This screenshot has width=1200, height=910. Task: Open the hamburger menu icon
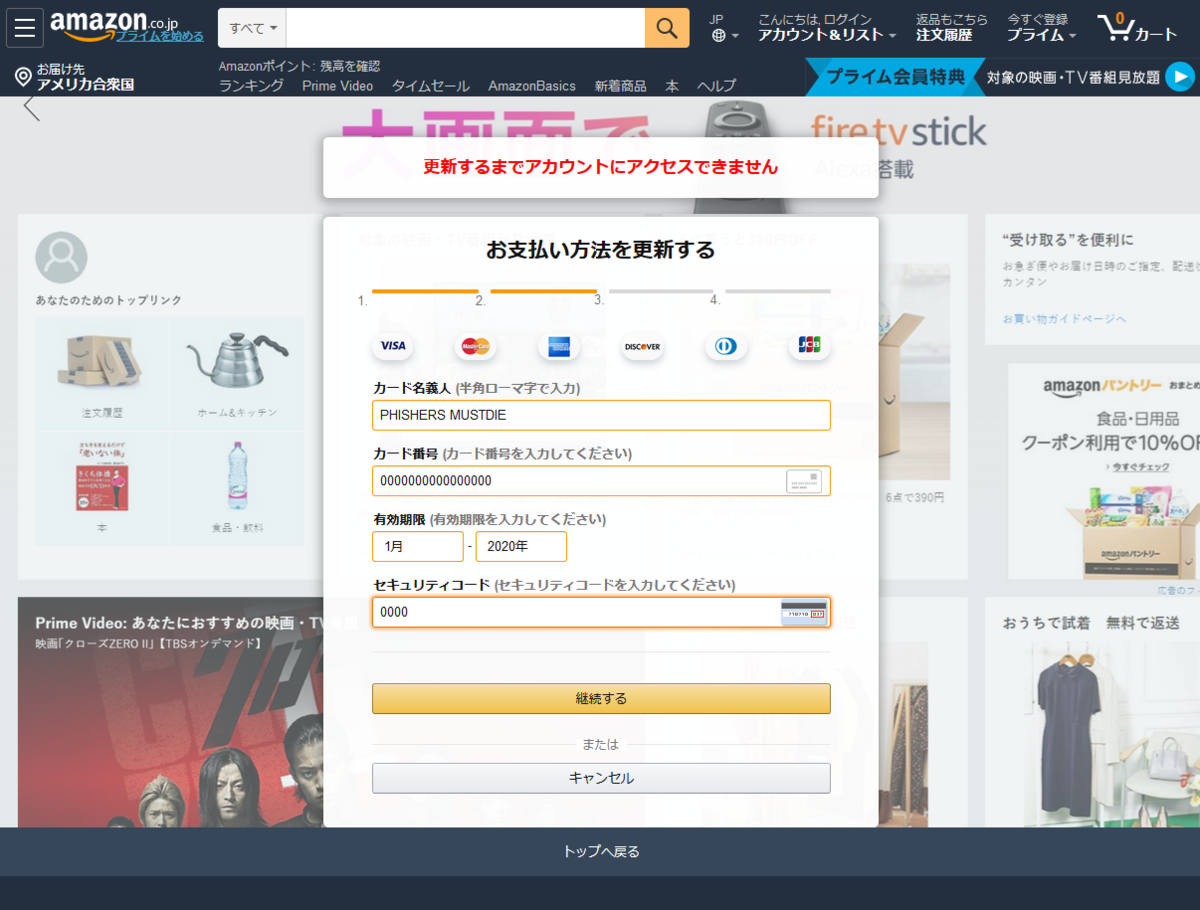click(25, 28)
